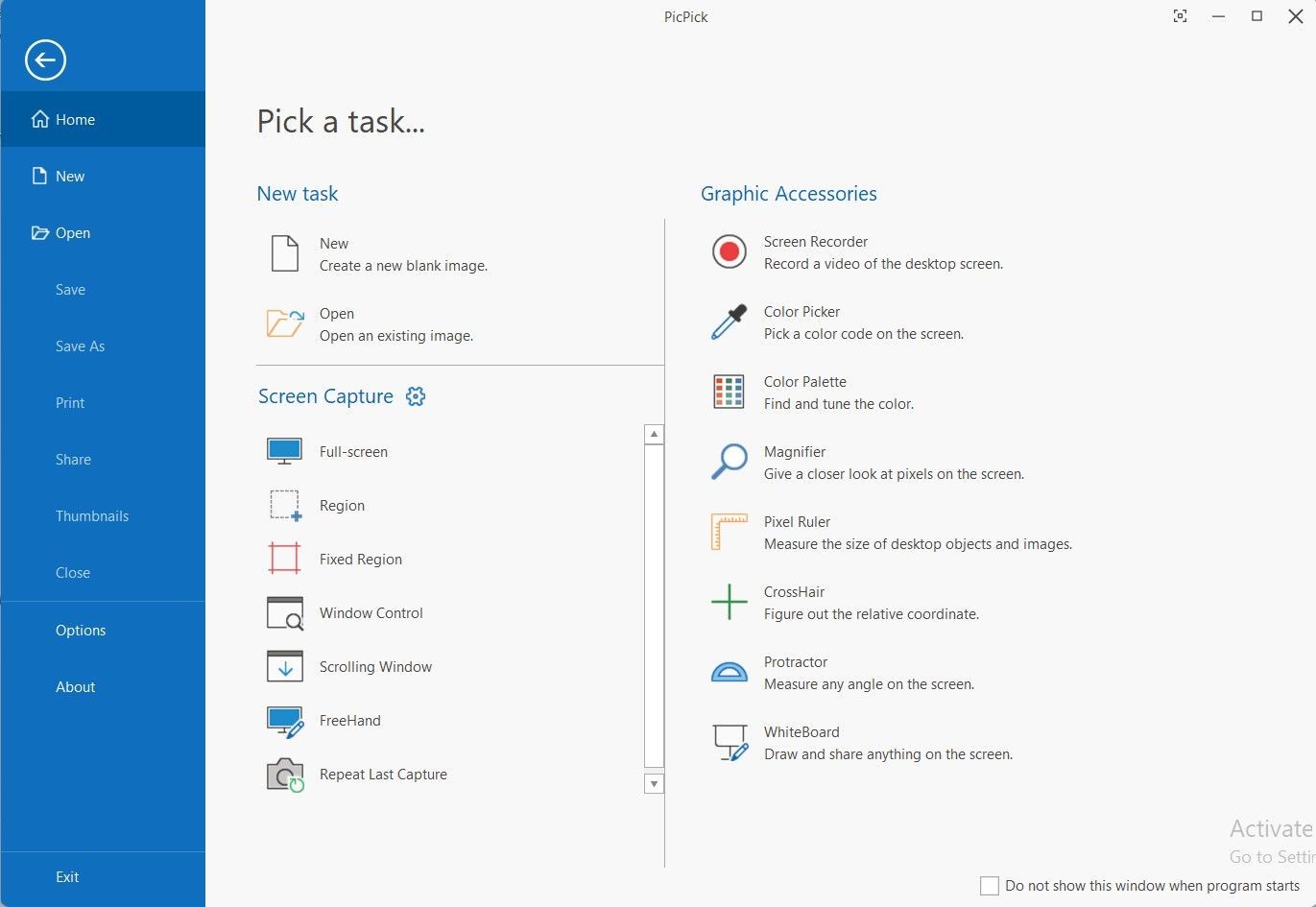Screen dimensions: 1316x907
Task: Click the red Screen Recorder record icon
Action: pos(730,251)
